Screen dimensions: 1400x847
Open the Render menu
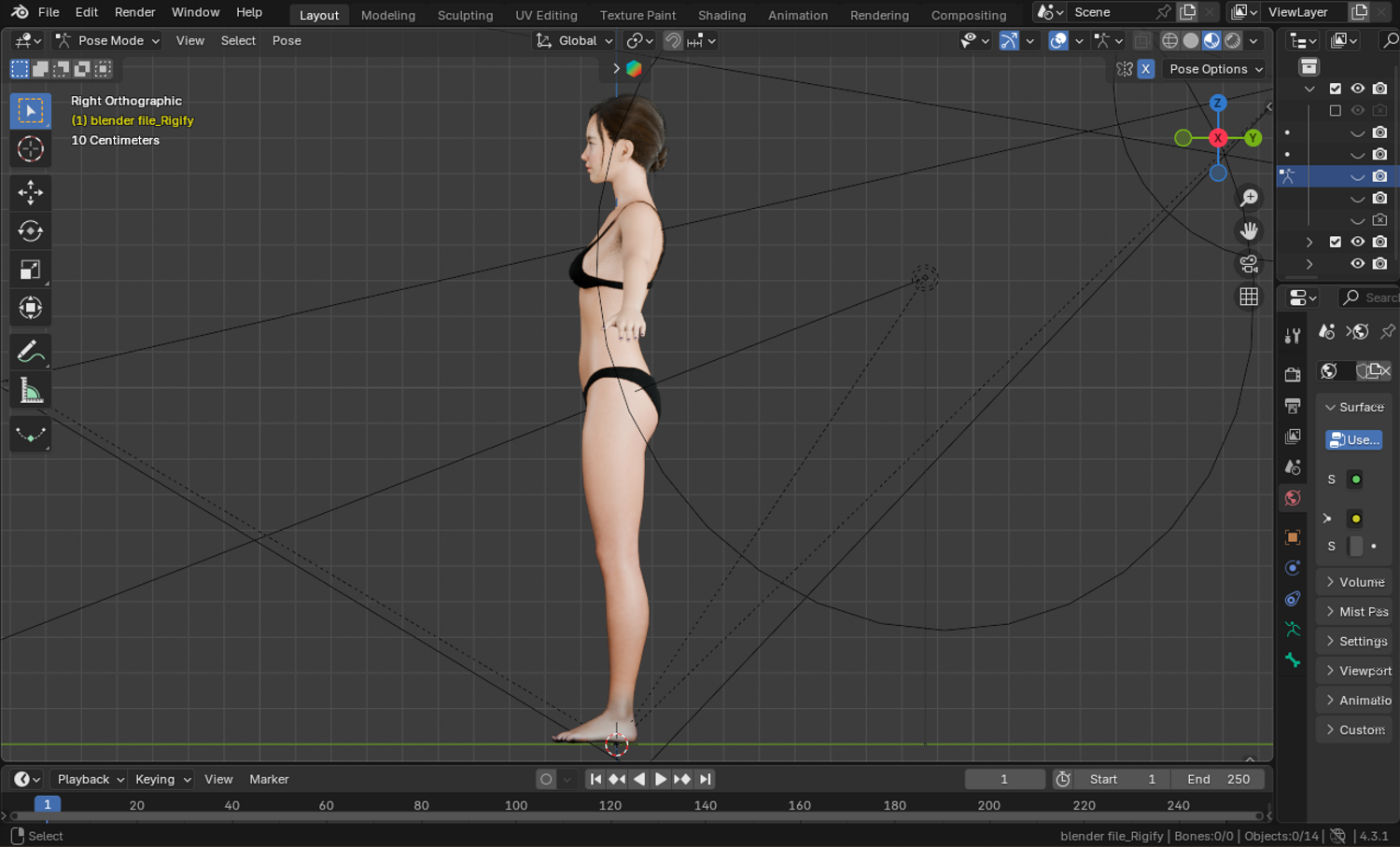click(x=135, y=12)
